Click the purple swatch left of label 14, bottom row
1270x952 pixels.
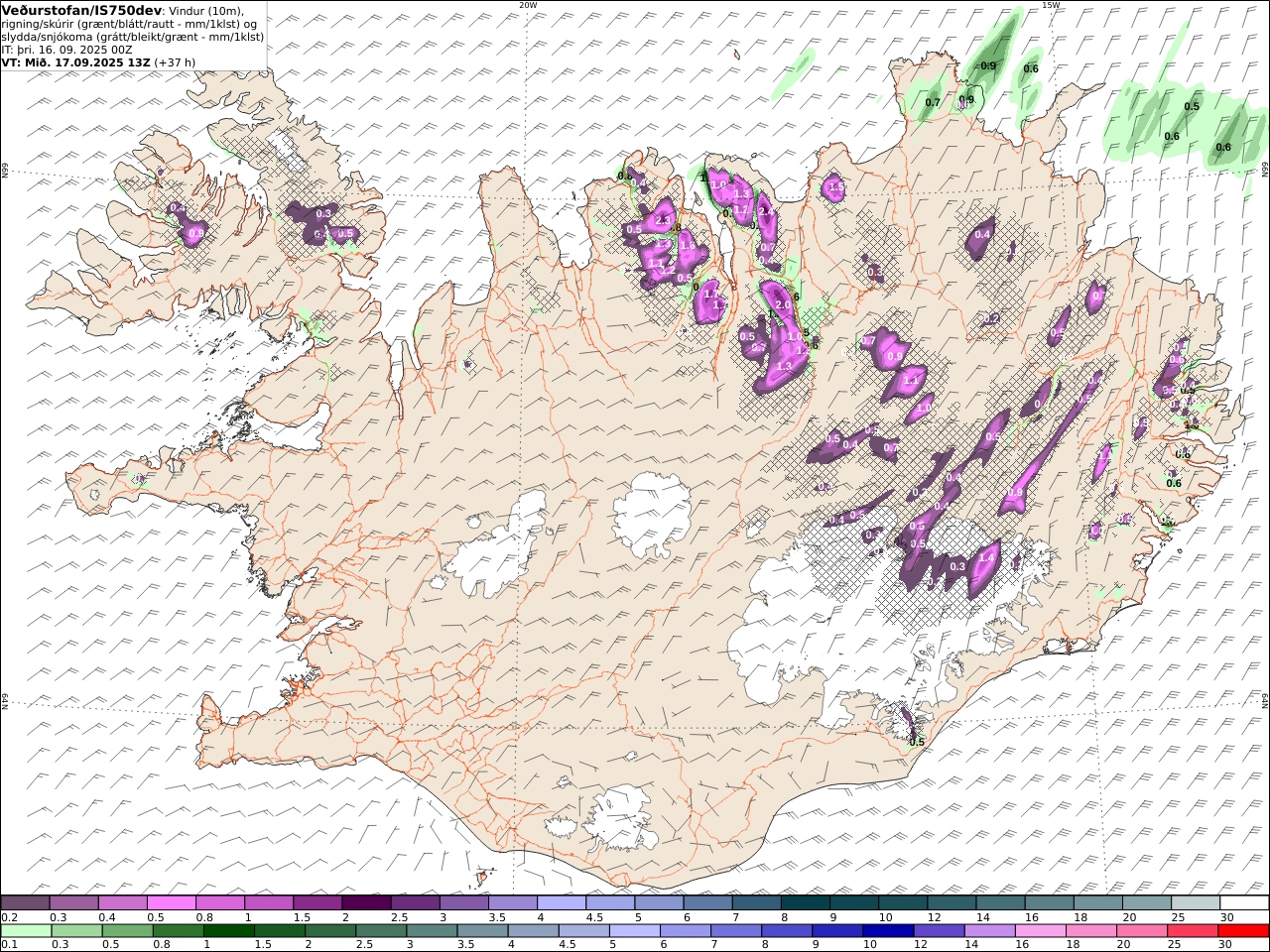(939, 931)
